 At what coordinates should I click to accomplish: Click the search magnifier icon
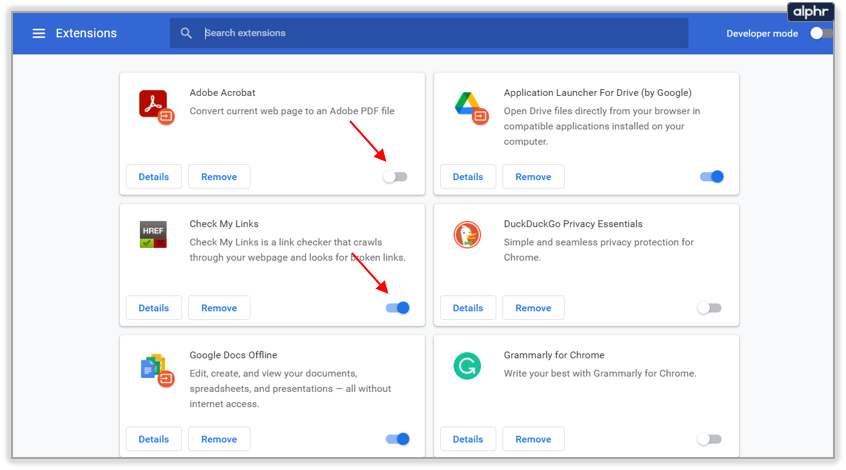point(186,33)
